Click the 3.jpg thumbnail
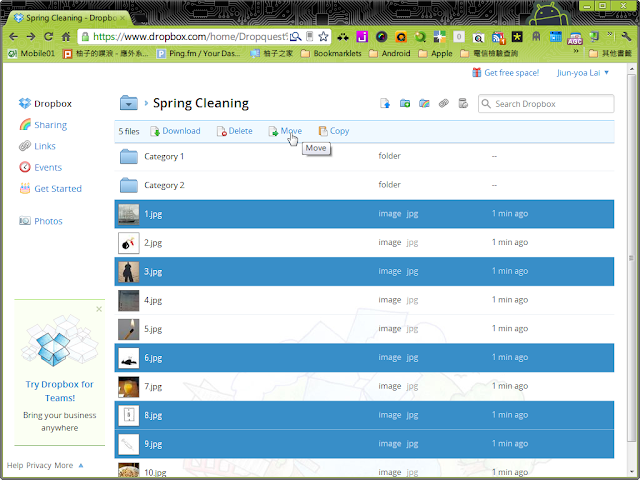The width and height of the screenshot is (640, 480). coord(129,271)
